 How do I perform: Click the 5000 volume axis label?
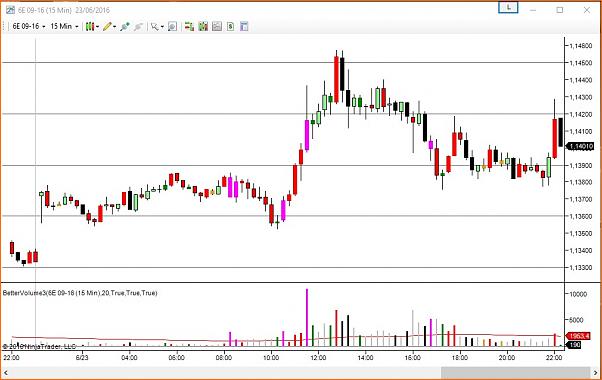[x=576, y=320]
